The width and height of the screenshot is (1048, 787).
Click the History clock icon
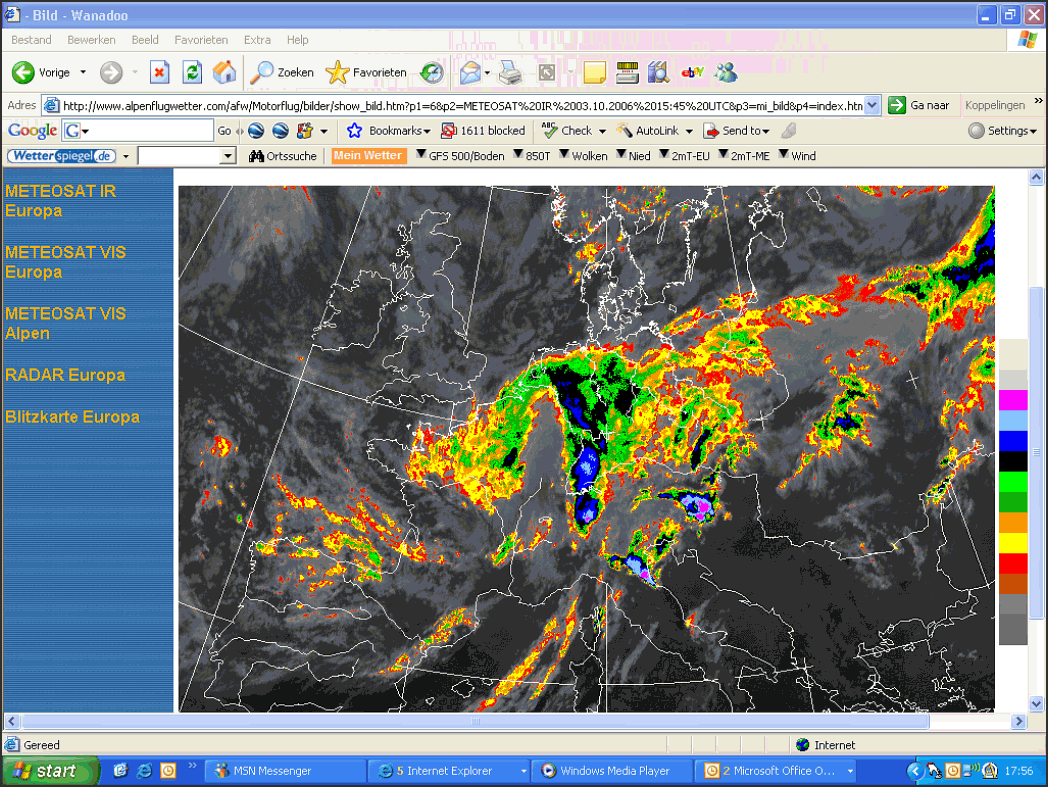pos(432,72)
